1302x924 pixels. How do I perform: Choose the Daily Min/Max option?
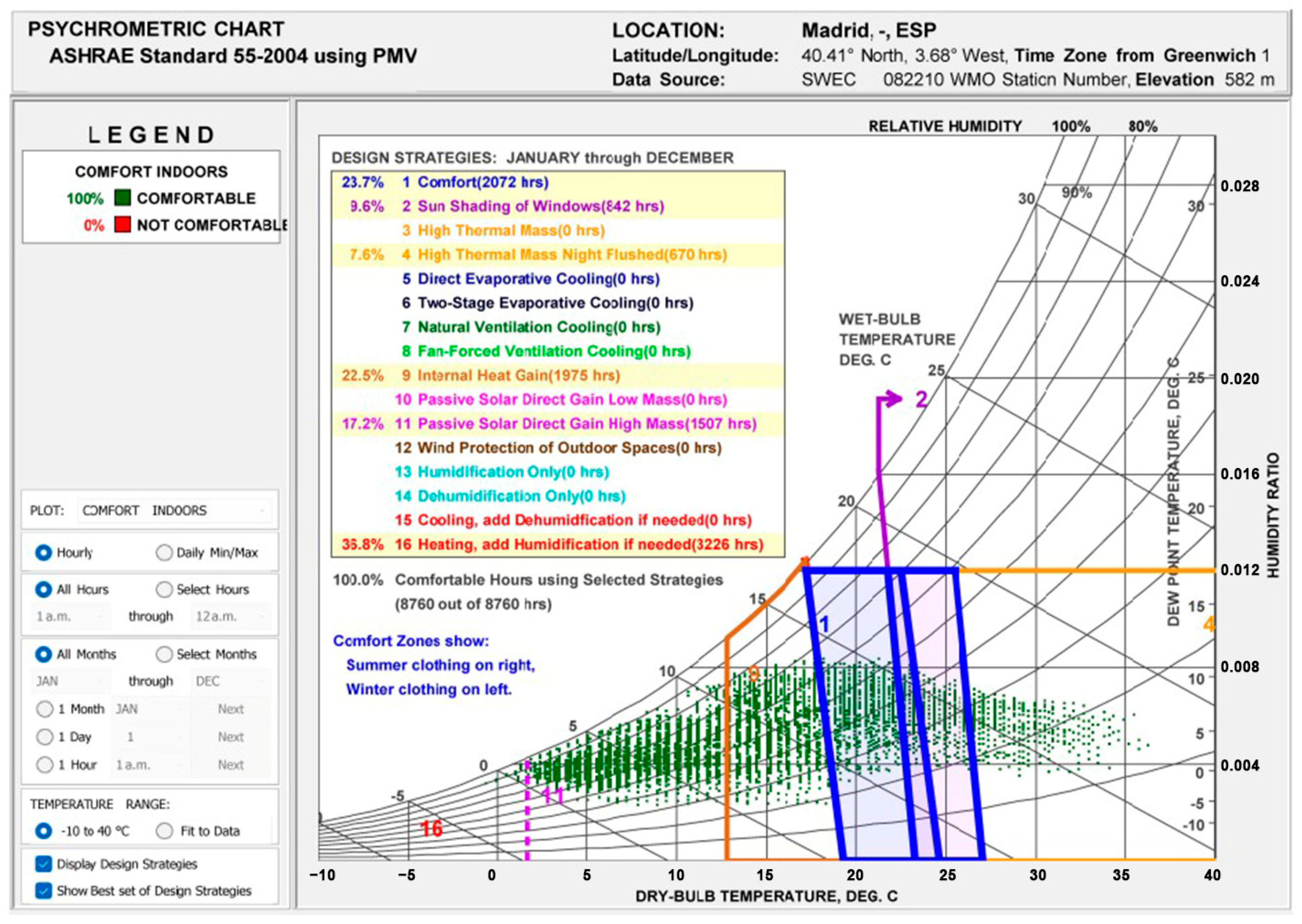click(164, 553)
